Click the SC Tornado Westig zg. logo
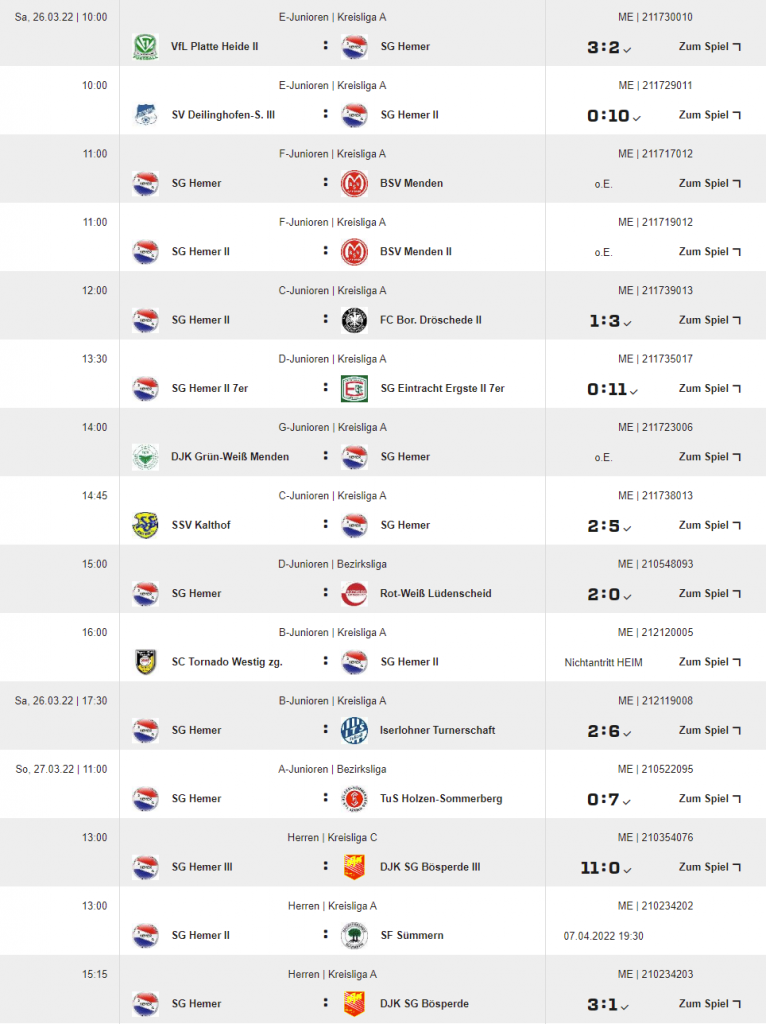This screenshot has height=1024, width=766. [145, 662]
